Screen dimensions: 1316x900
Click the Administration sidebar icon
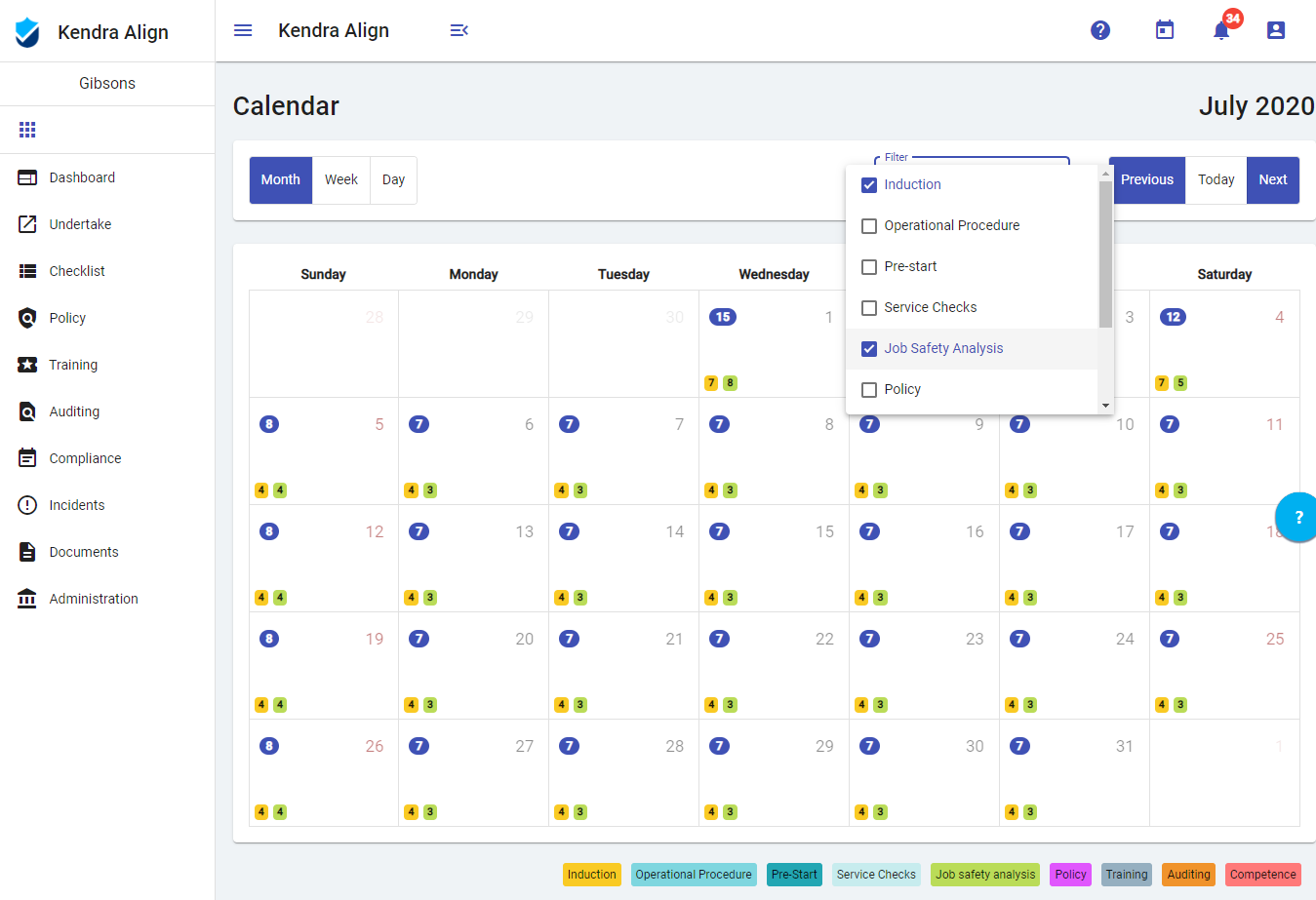point(27,599)
